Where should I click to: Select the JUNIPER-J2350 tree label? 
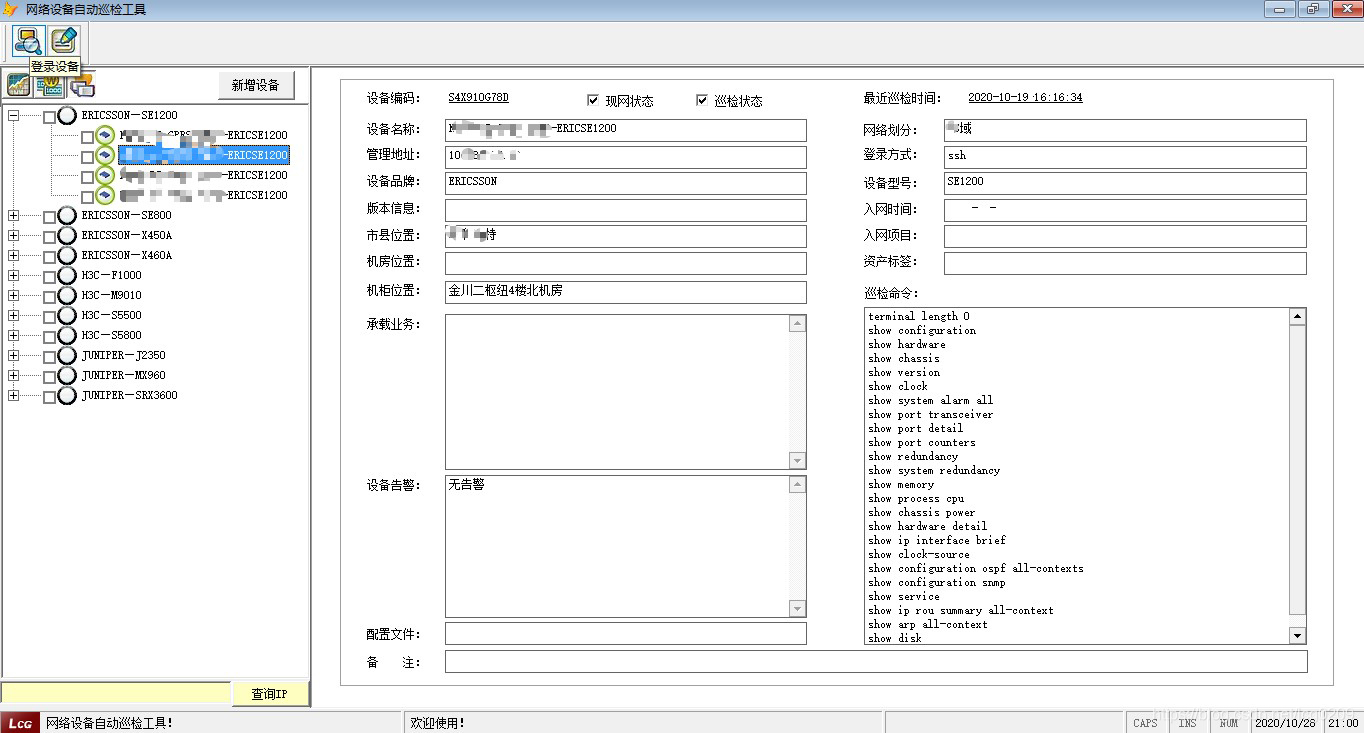click(123, 355)
